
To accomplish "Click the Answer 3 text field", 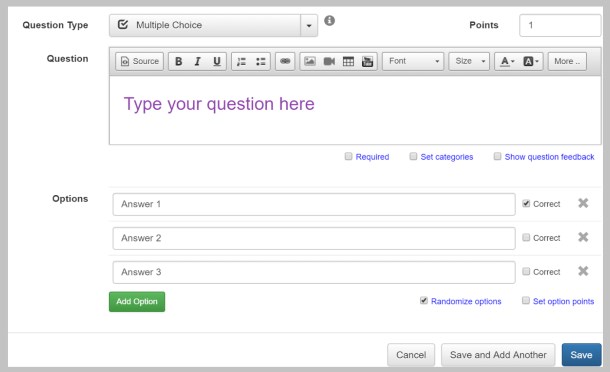I will click(x=314, y=272).
